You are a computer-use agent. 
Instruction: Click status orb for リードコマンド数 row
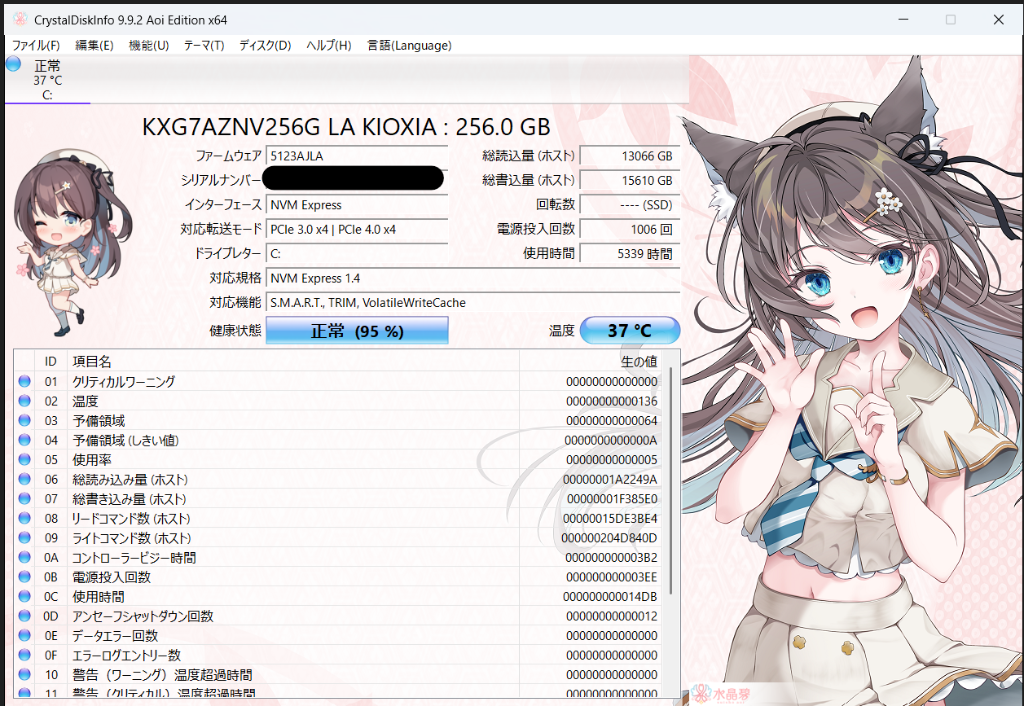tap(25, 518)
